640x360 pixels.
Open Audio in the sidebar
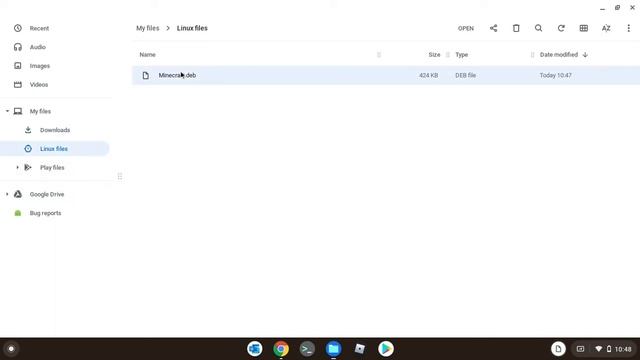click(38, 47)
